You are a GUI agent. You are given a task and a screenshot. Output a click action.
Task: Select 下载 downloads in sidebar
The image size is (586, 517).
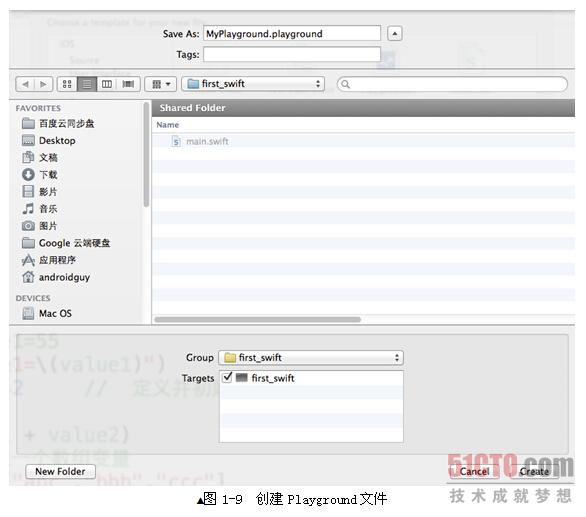coord(40,175)
